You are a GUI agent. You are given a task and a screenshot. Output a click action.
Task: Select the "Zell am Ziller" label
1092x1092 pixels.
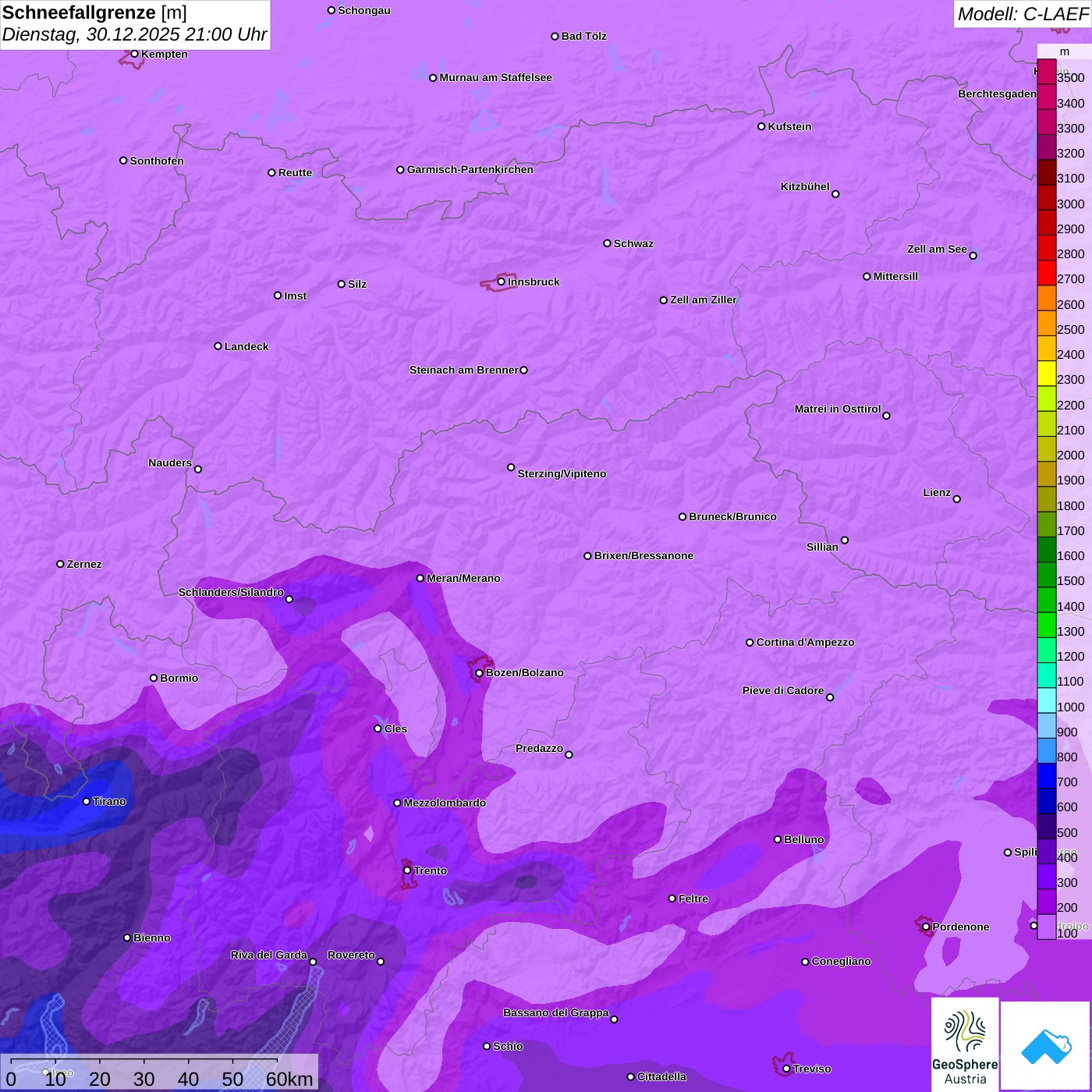point(704,300)
